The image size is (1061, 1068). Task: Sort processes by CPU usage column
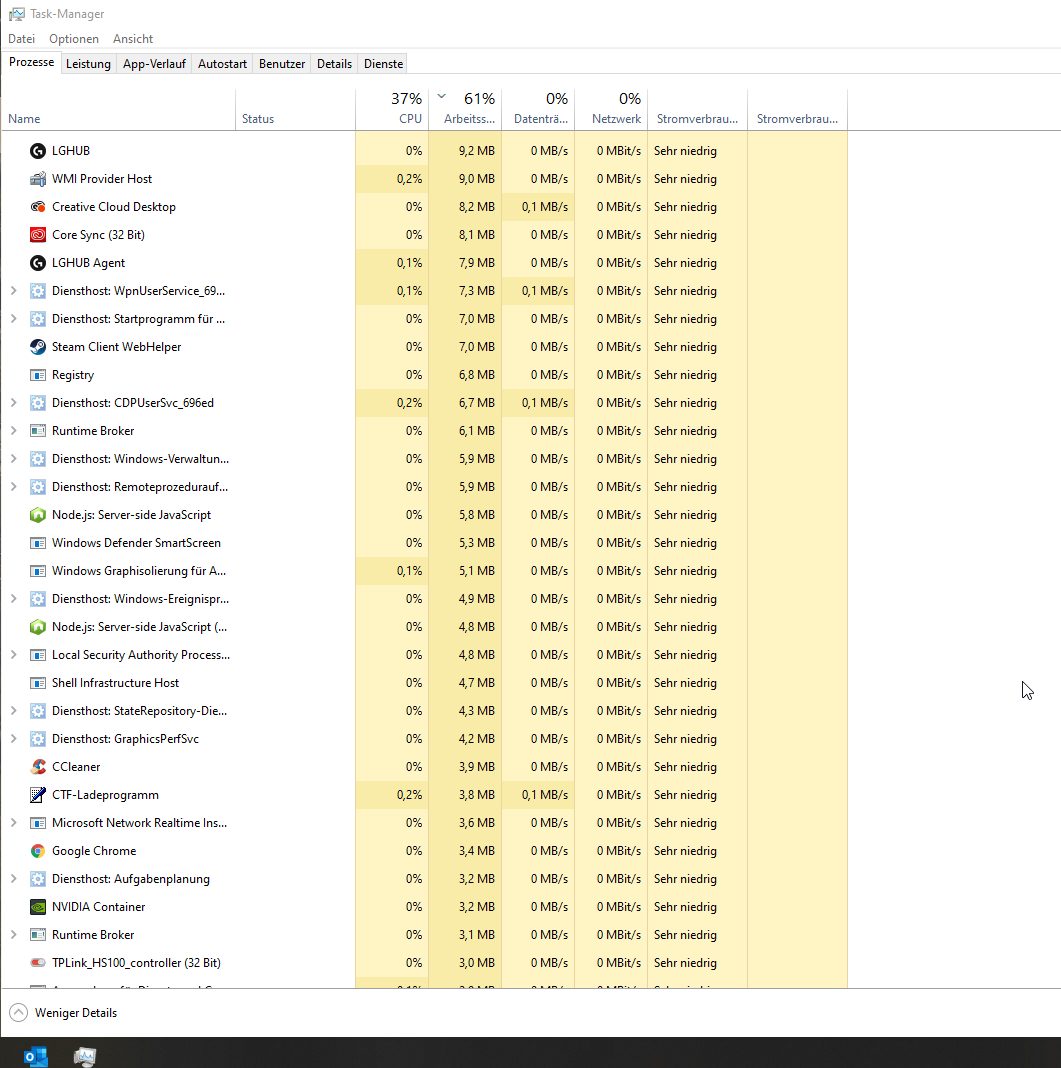click(392, 110)
